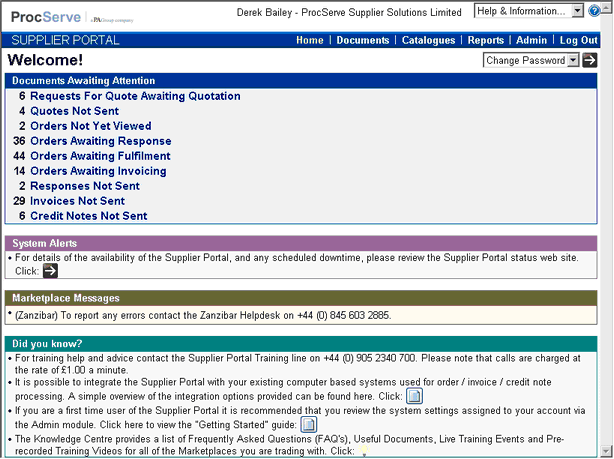Open Quotes Not Sent link
614x459 pixels.
click(74, 111)
